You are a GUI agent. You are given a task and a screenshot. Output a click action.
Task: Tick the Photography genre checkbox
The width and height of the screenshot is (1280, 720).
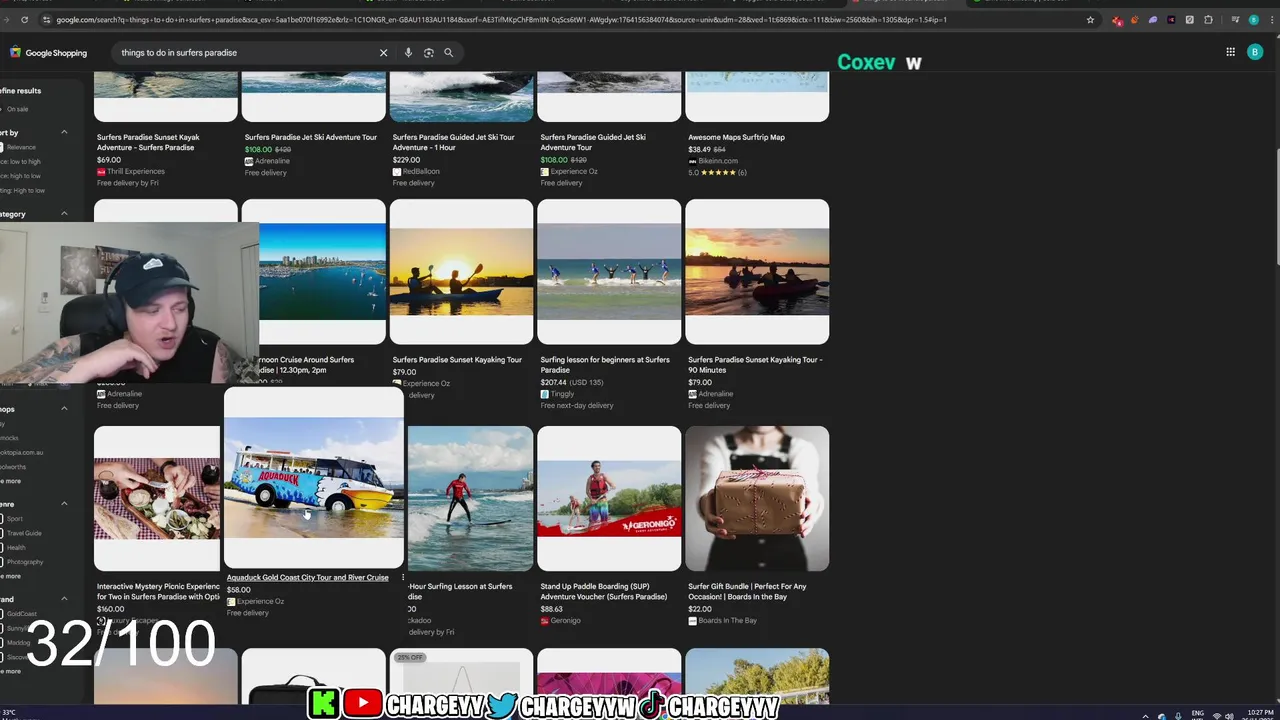2,562
